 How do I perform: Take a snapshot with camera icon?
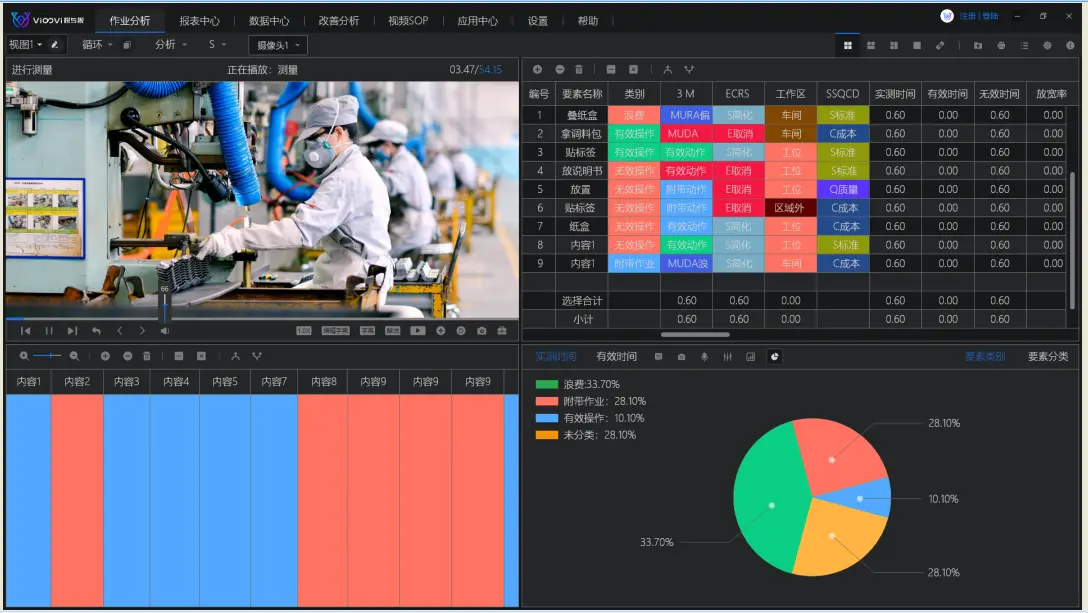pos(482,331)
